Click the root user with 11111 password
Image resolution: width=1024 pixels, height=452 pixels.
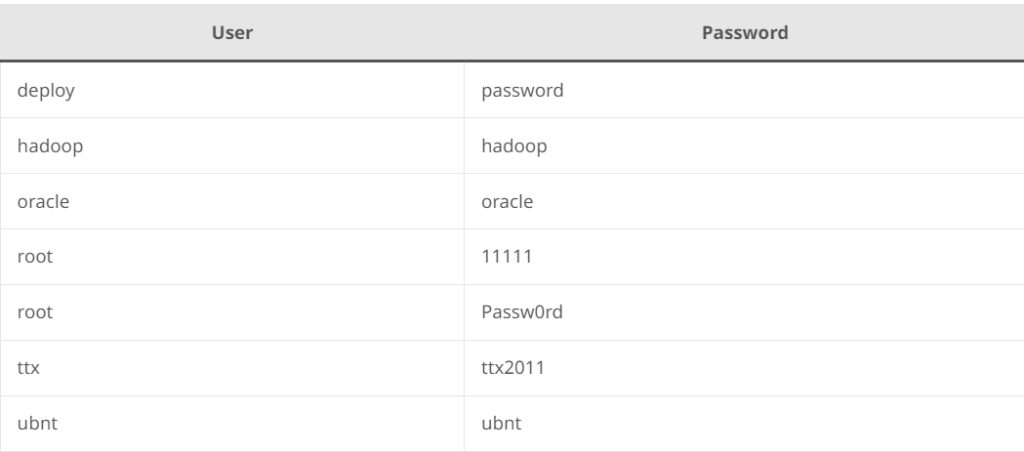point(232,257)
